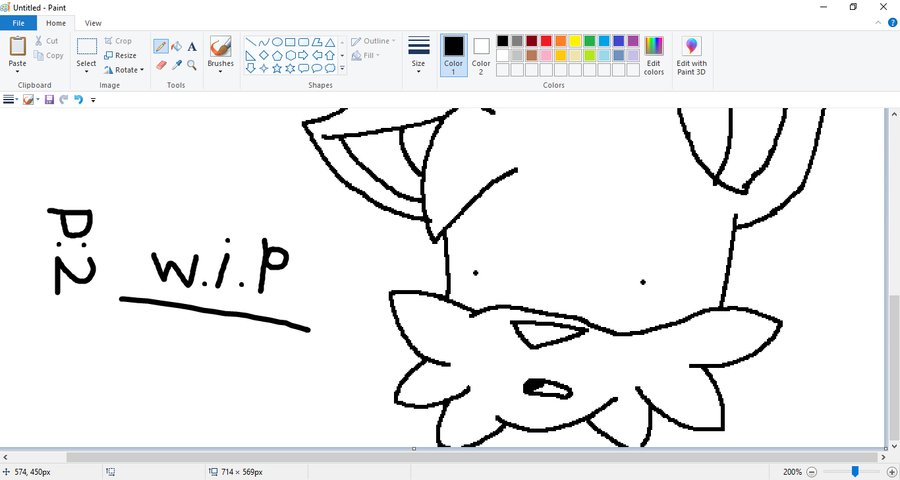This screenshot has width=900, height=480.
Task: Select the Color picker eyedropper tool
Action: tap(177, 65)
